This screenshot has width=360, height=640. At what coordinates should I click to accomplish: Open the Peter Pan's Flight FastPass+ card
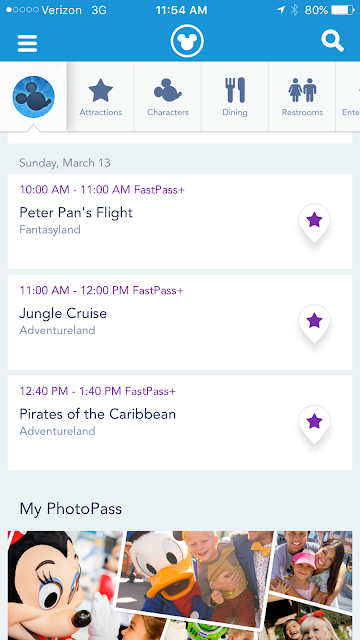(x=180, y=221)
